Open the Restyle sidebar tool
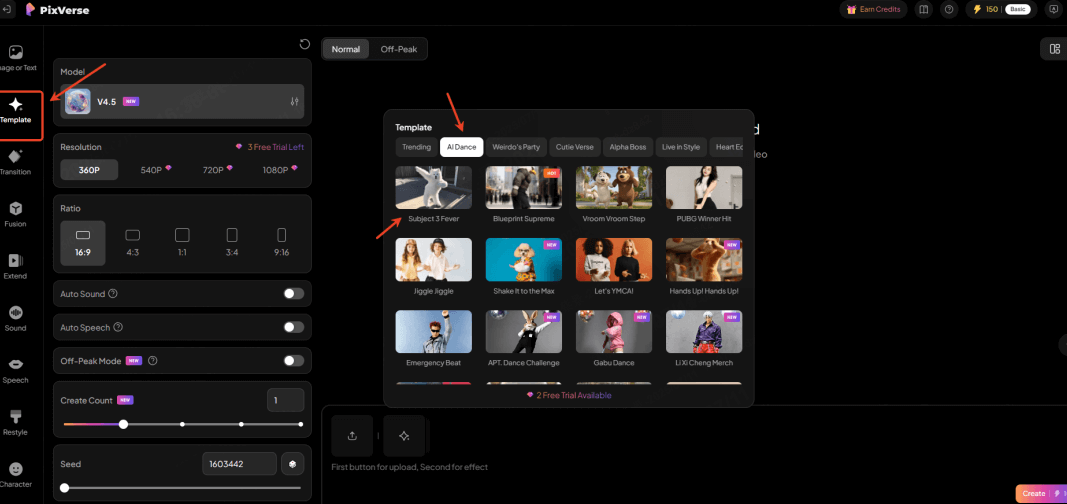Screen dimensions: 1067x504 (x=16, y=423)
